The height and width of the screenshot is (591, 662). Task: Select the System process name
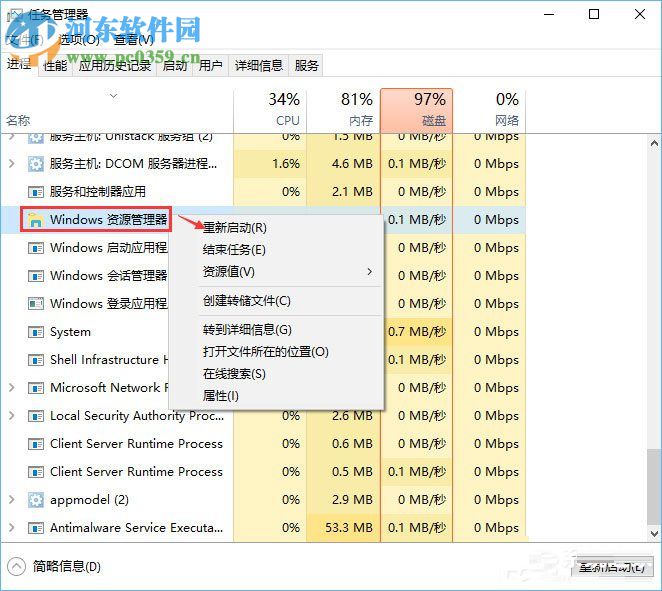click(x=70, y=332)
